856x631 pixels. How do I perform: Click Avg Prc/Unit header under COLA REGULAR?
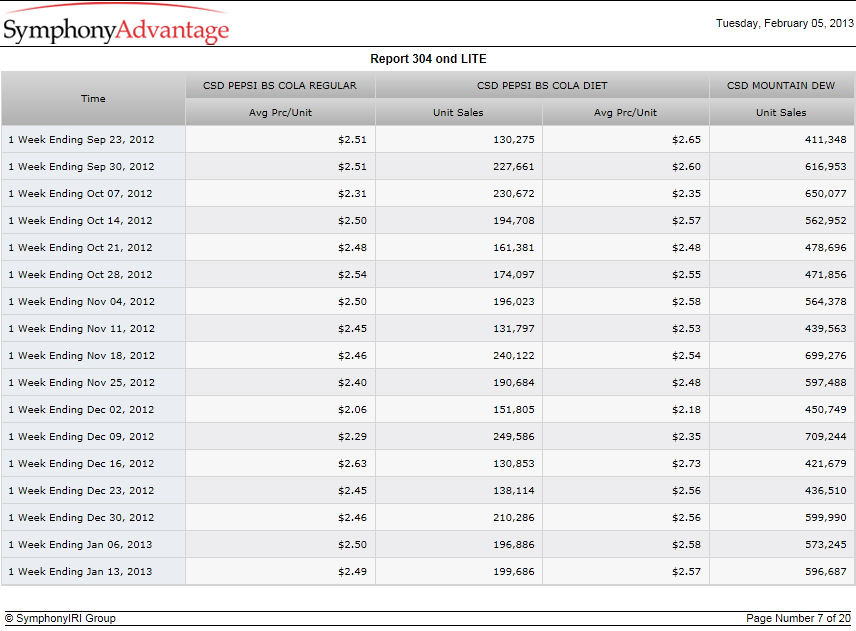point(280,112)
